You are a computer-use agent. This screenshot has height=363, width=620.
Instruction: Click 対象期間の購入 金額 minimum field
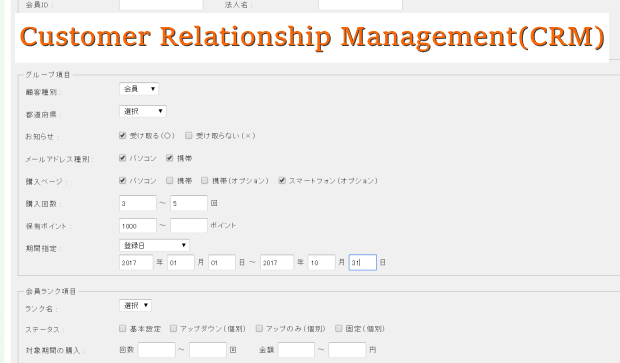296,350
